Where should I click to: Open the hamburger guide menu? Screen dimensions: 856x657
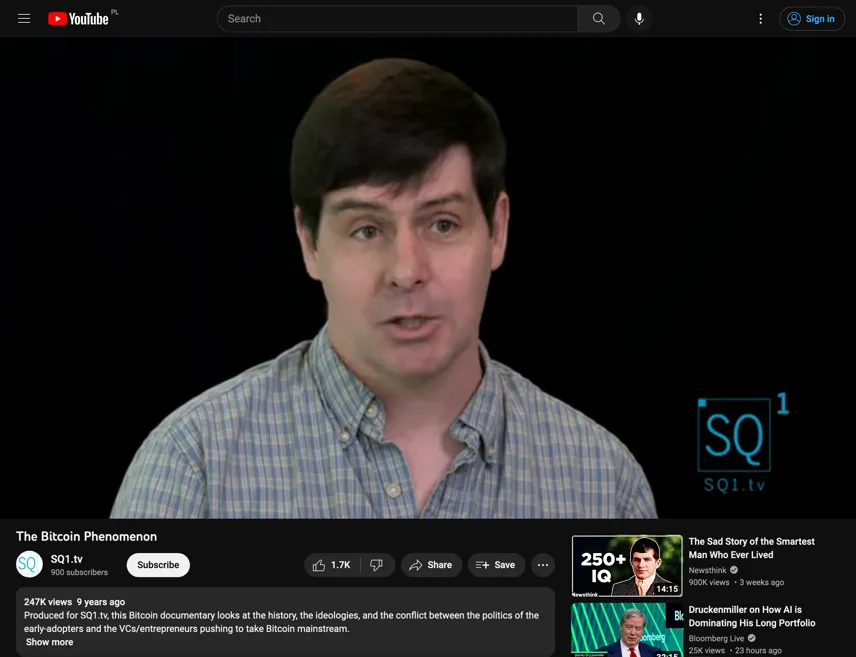tap(24, 19)
